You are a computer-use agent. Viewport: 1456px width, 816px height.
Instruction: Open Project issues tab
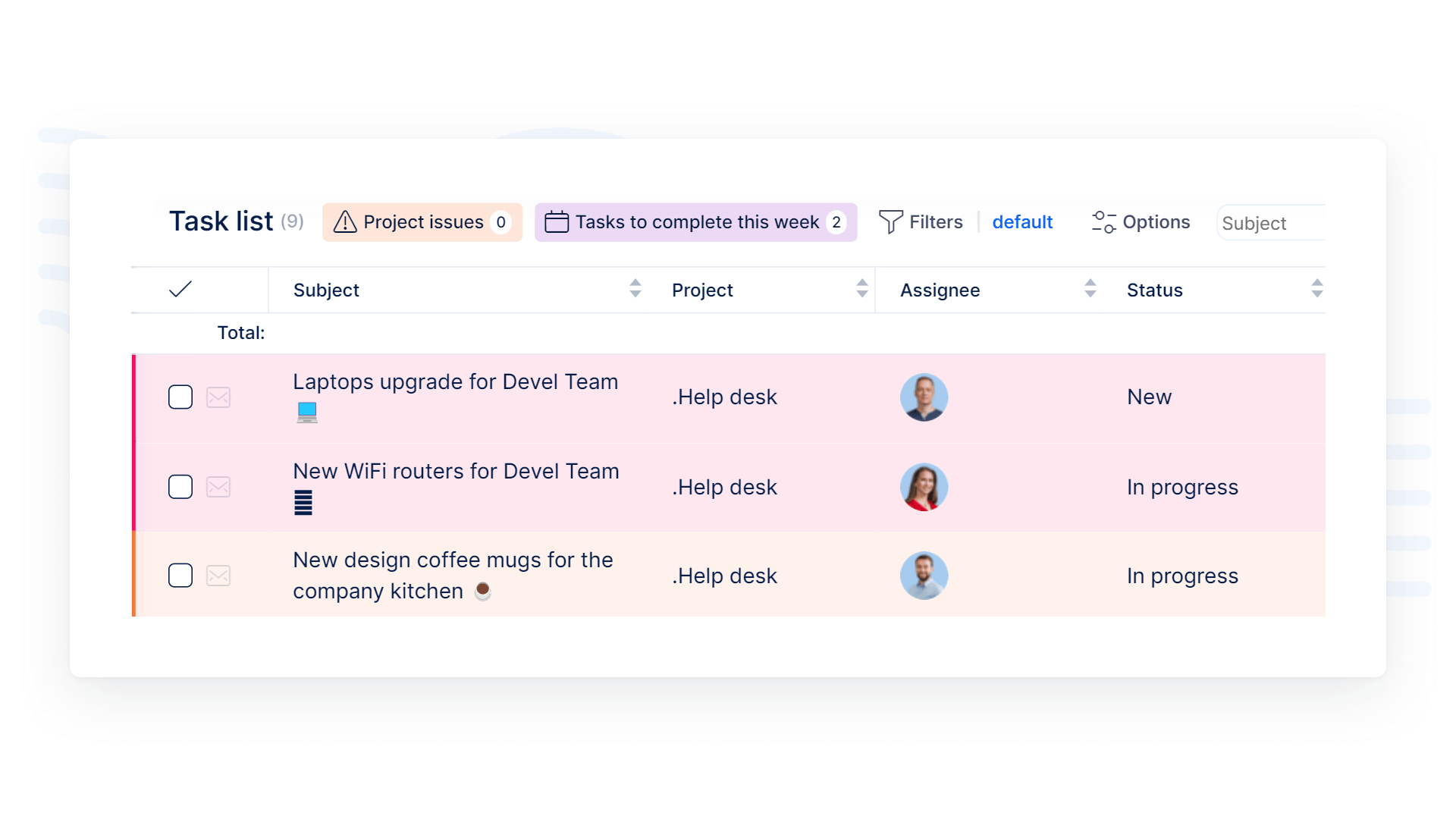coord(422,222)
